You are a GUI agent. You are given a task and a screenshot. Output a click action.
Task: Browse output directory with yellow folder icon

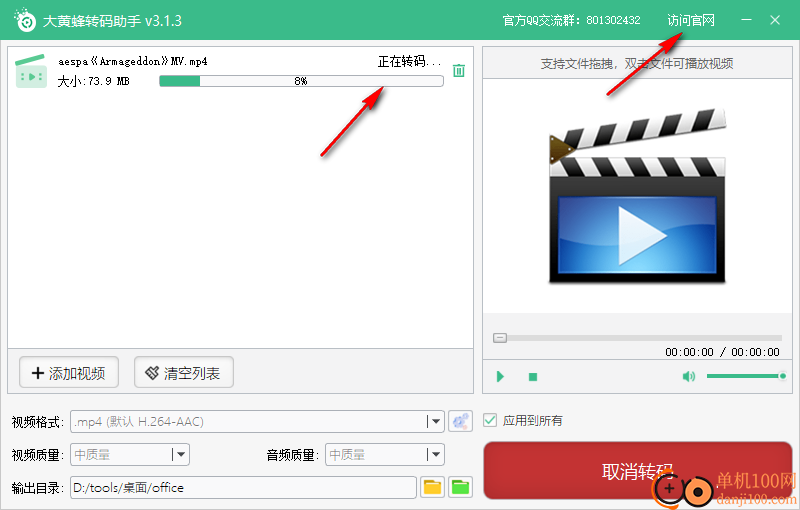click(x=432, y=487)
